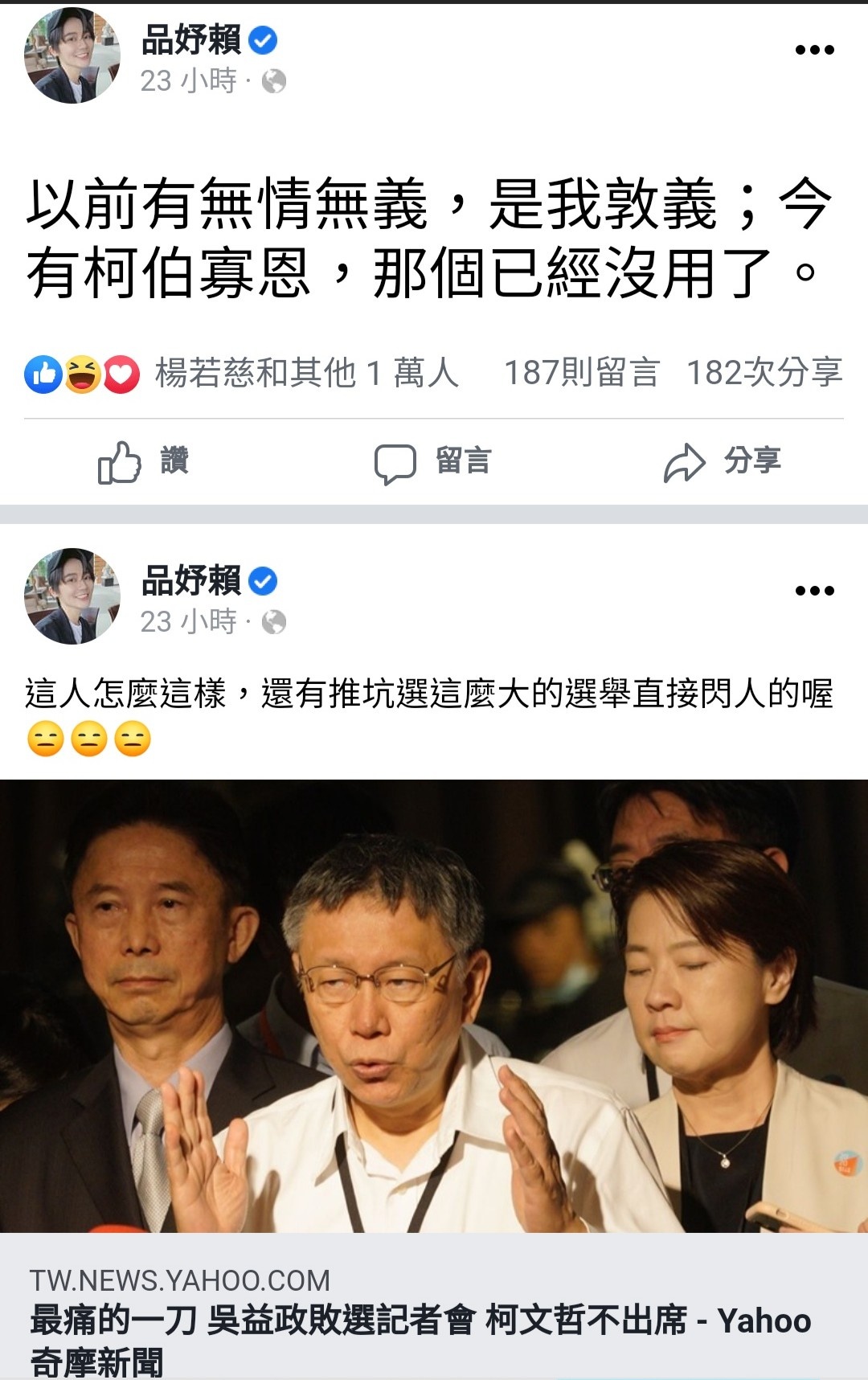The image size is (868, 1380).
Task: Open the Yahoo news article headline link
Action: pos(420,1340)
